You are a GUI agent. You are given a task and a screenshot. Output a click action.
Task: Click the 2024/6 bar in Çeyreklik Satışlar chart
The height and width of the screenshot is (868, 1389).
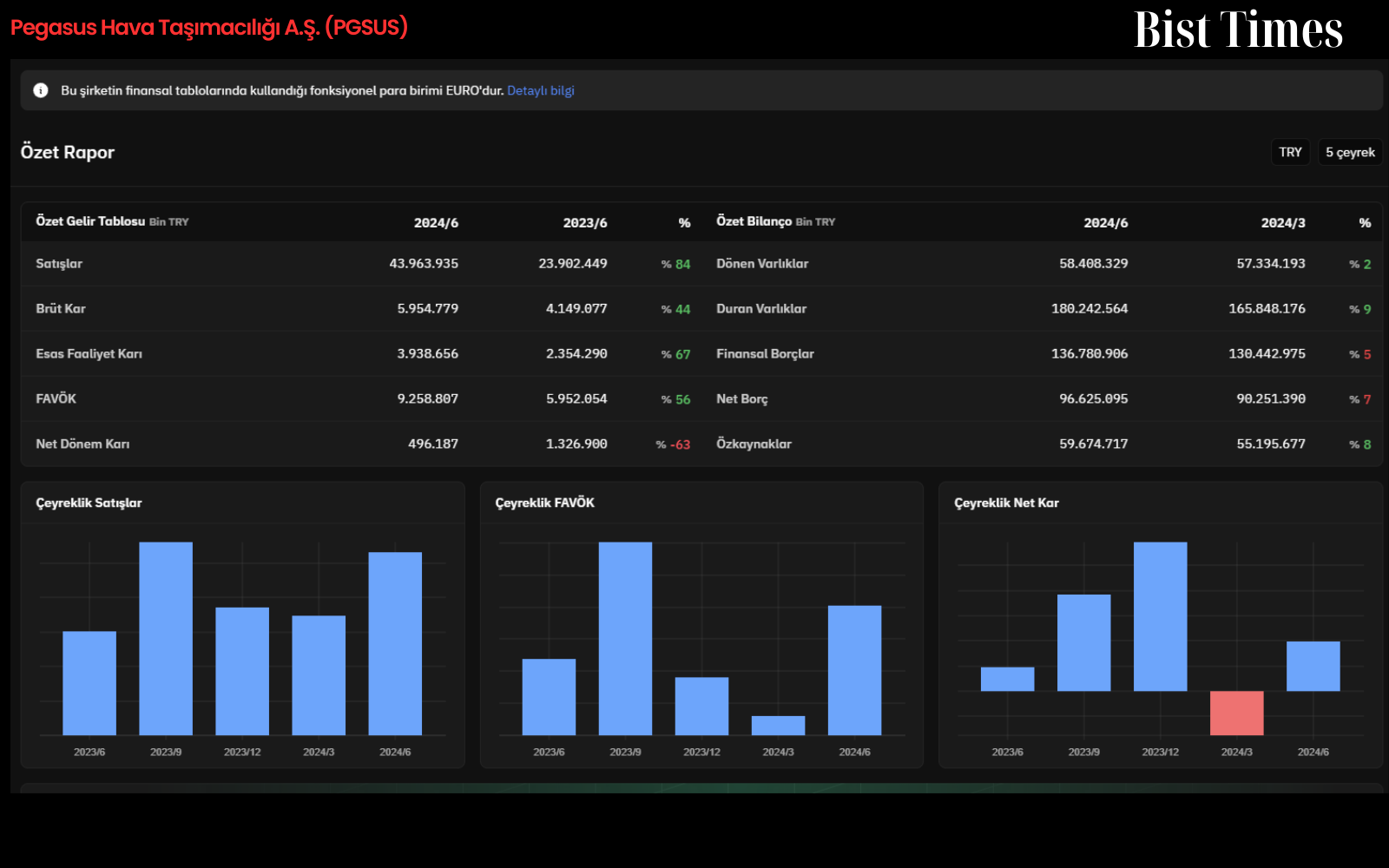tap(395, 644)
